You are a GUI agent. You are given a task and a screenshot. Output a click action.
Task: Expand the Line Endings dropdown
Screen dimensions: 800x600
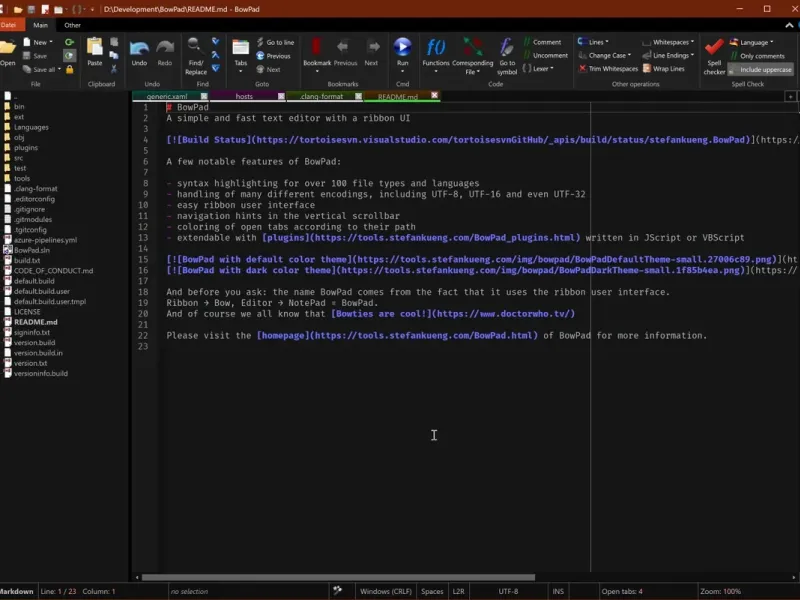tap(670, 56)
